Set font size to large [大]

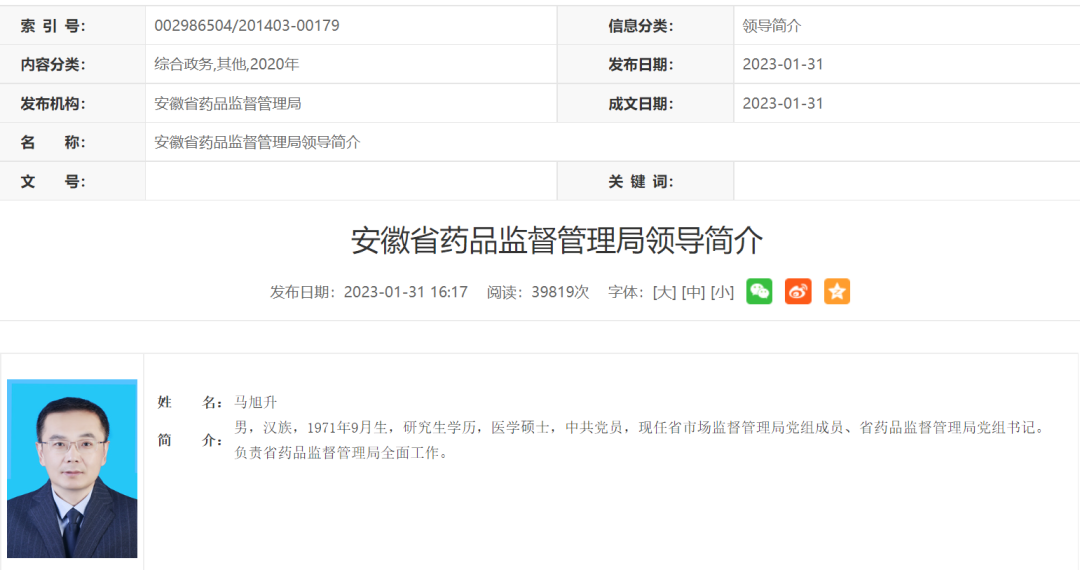pos(665,292)
